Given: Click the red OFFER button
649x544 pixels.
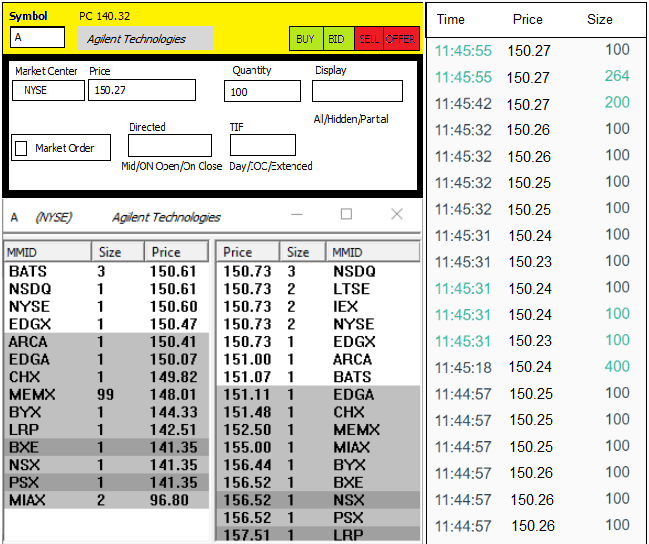Looking at the screenshot, I should coord(401,39).
